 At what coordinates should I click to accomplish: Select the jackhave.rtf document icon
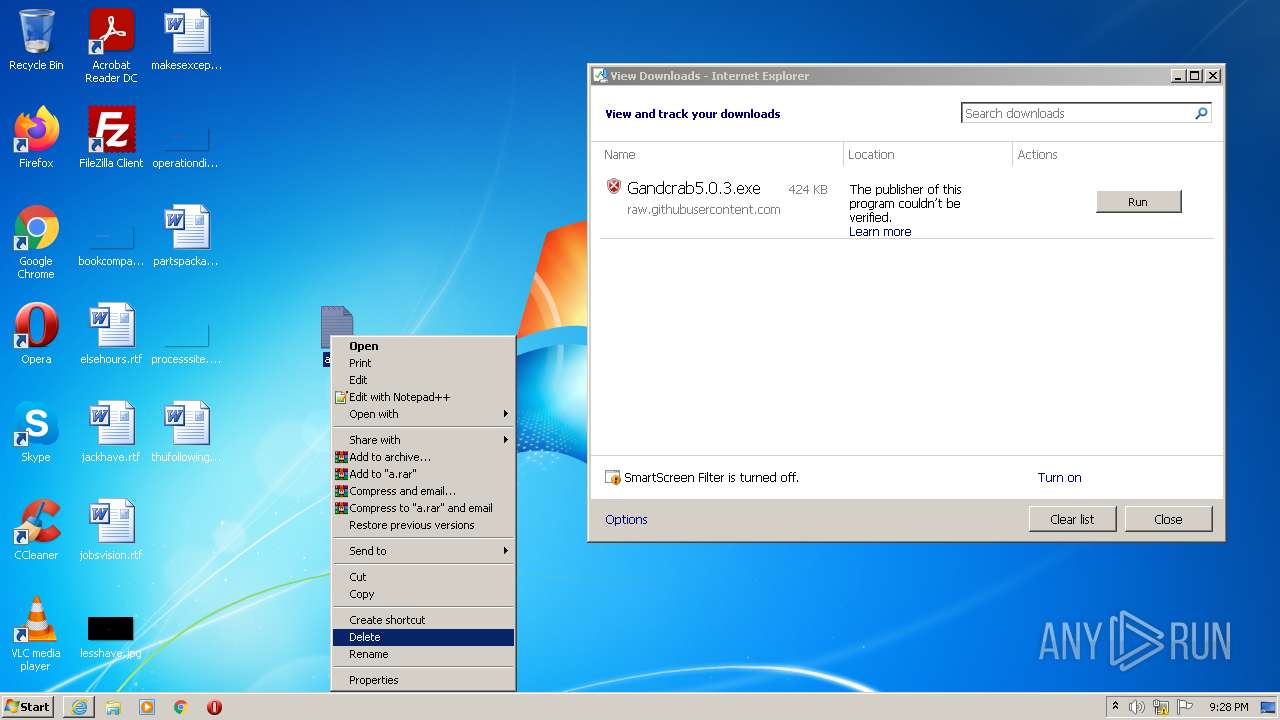coord(111,432)
